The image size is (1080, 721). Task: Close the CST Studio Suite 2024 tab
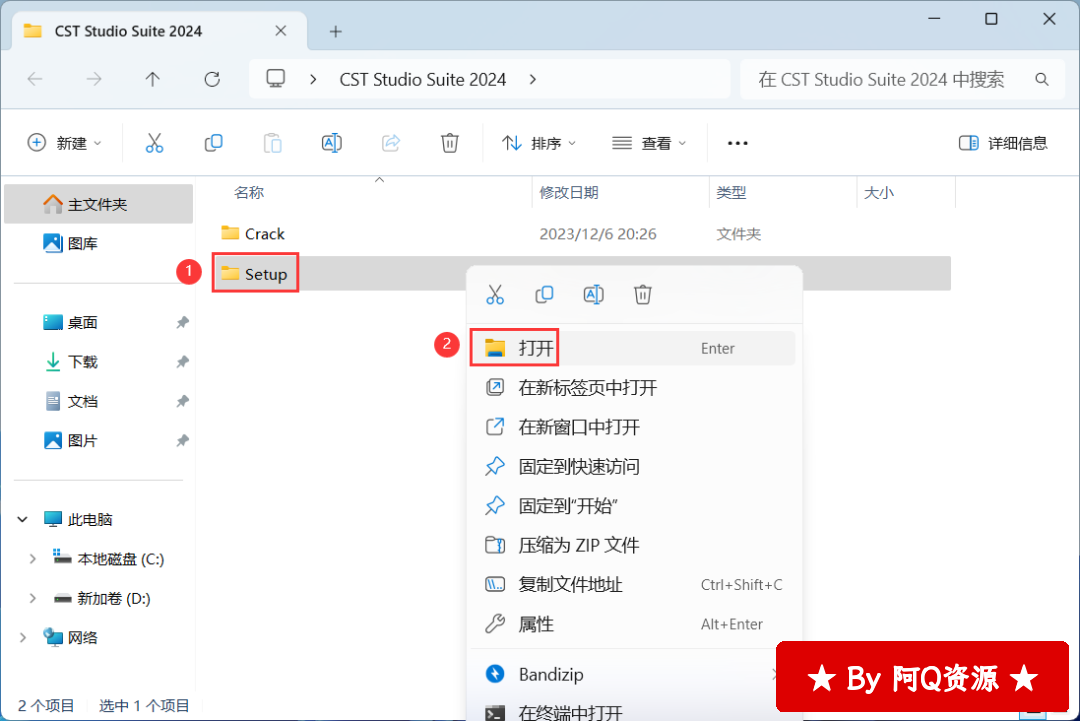(280, 31)
